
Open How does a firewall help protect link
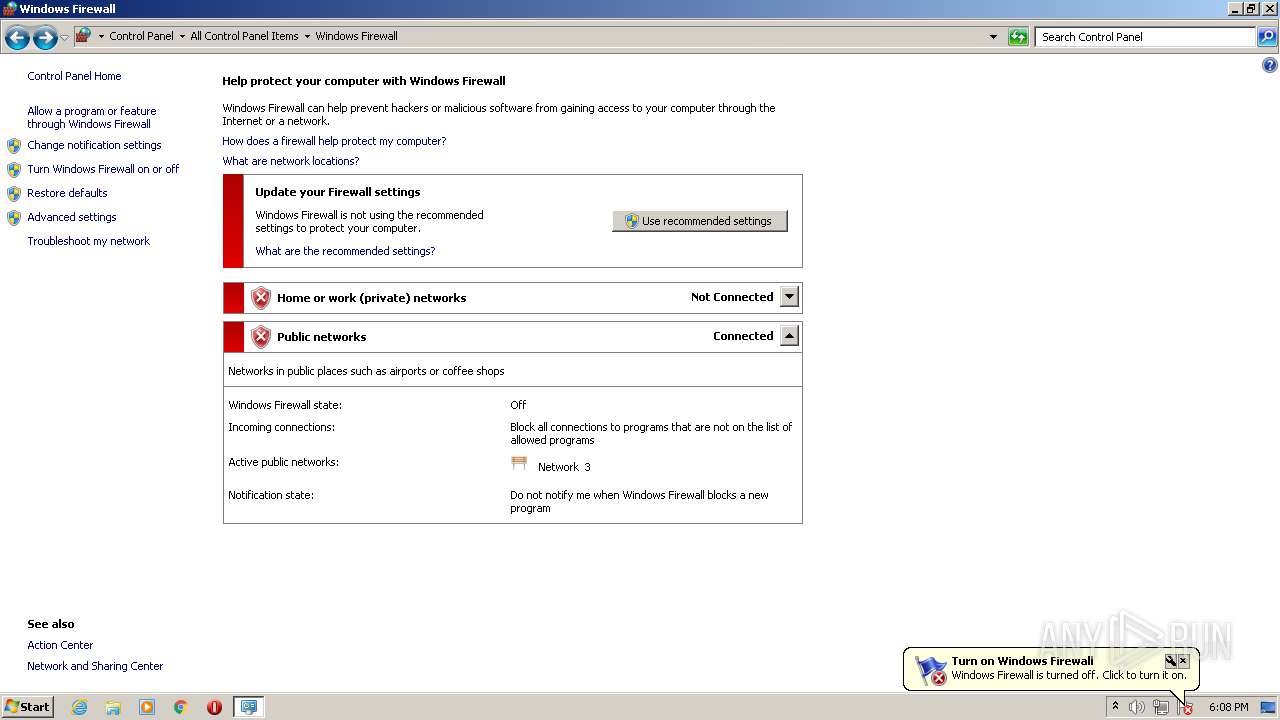tap(334, 141)
